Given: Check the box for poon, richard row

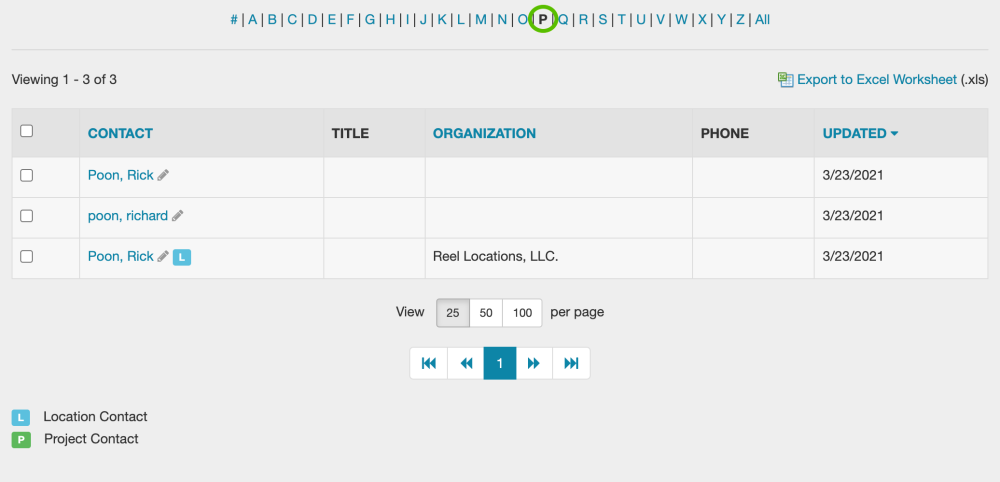Looking at the screenshot, I should [27, 216].
